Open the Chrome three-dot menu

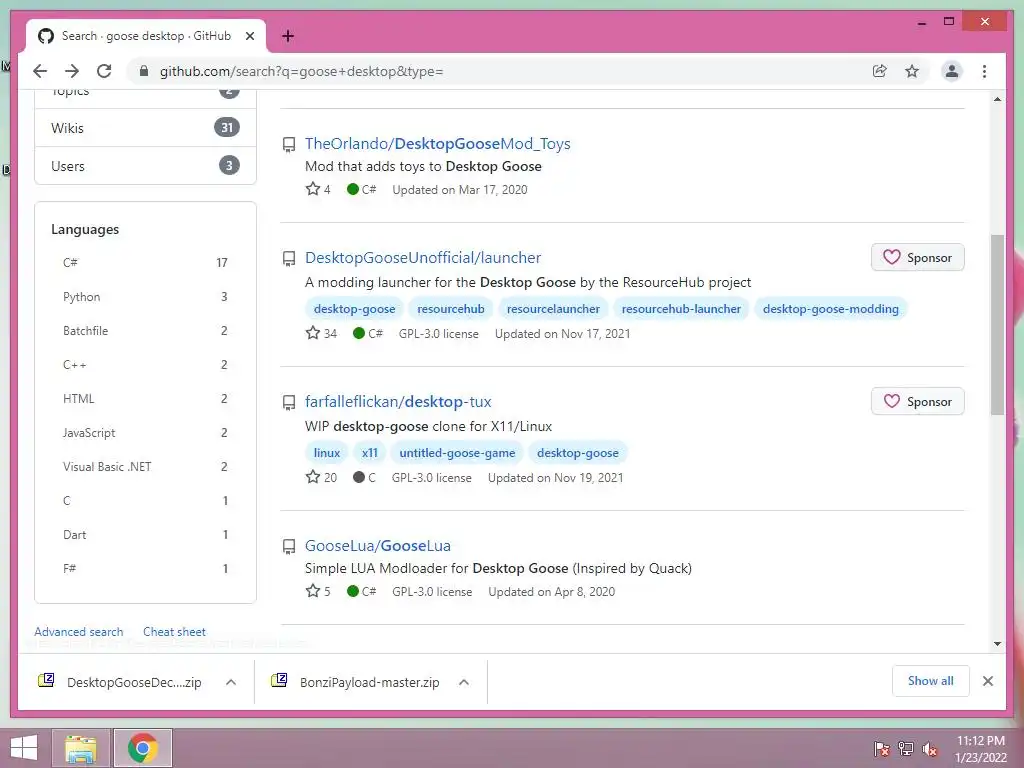[x=984, y=71]
